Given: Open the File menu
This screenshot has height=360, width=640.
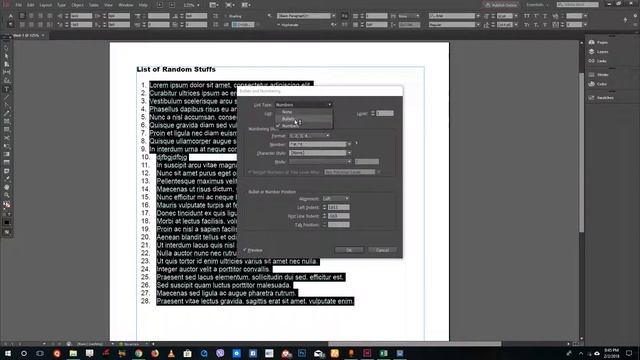Looking at the screenshot, I should 19,5.
